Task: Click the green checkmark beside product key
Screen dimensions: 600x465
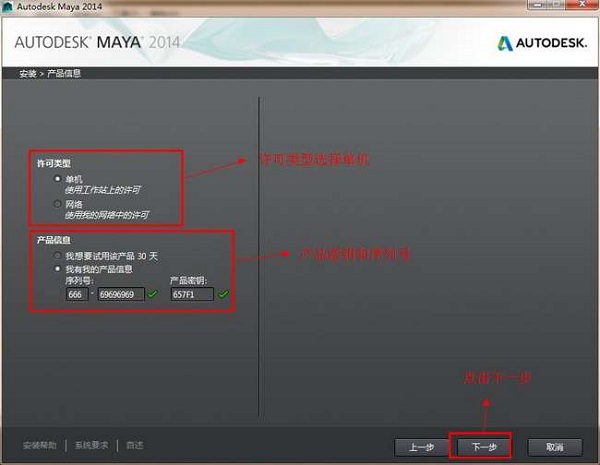Action: tap(223, 294)
